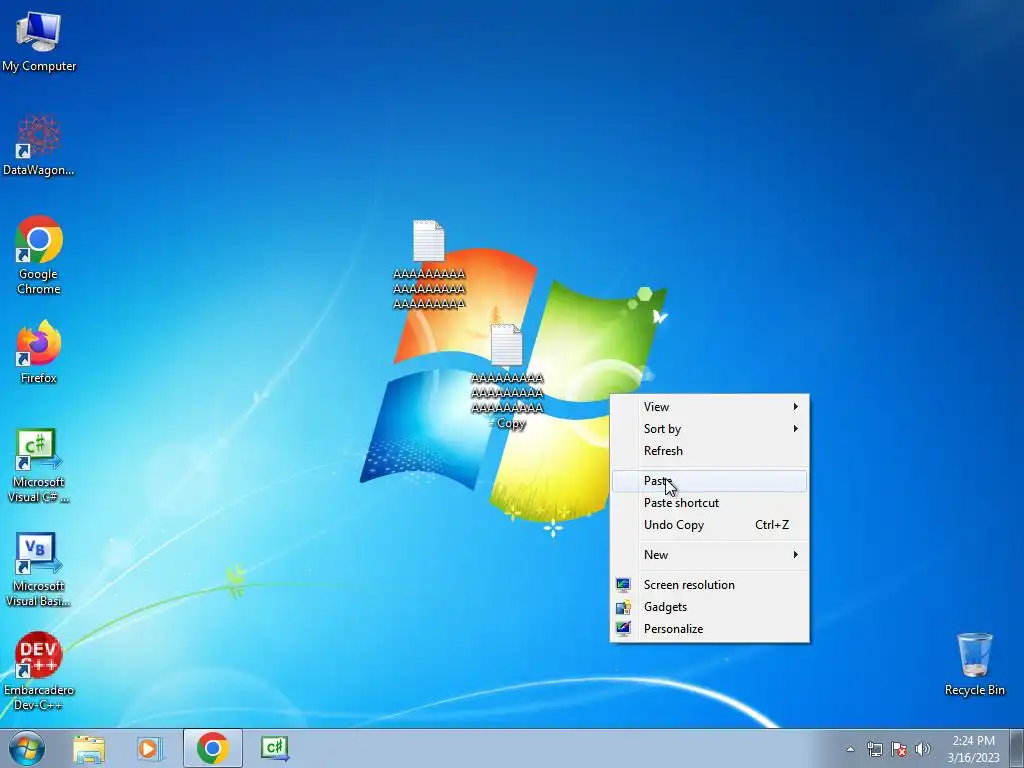Select the AAAAAAAAA text file without Copy suffix
The image size is (1024, 768).
[x=429, y=264]
